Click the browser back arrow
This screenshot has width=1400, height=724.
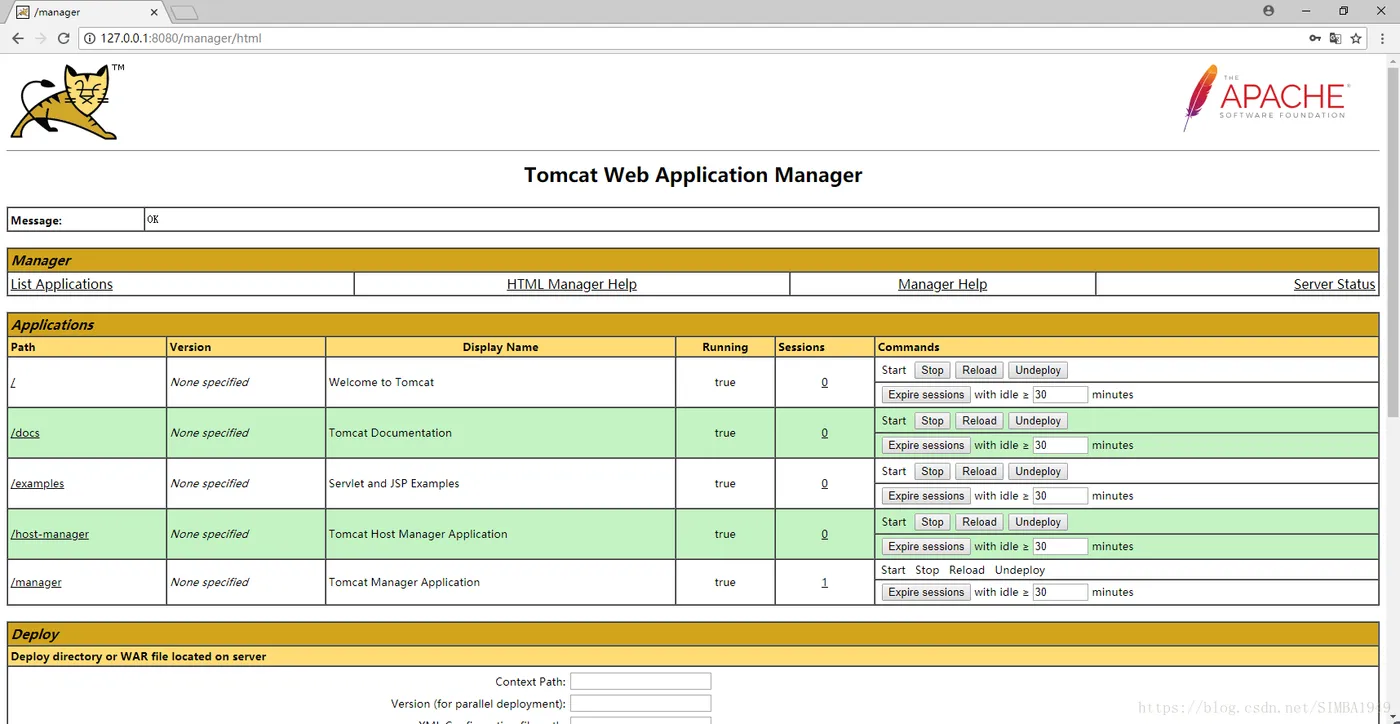click(18, 38)
